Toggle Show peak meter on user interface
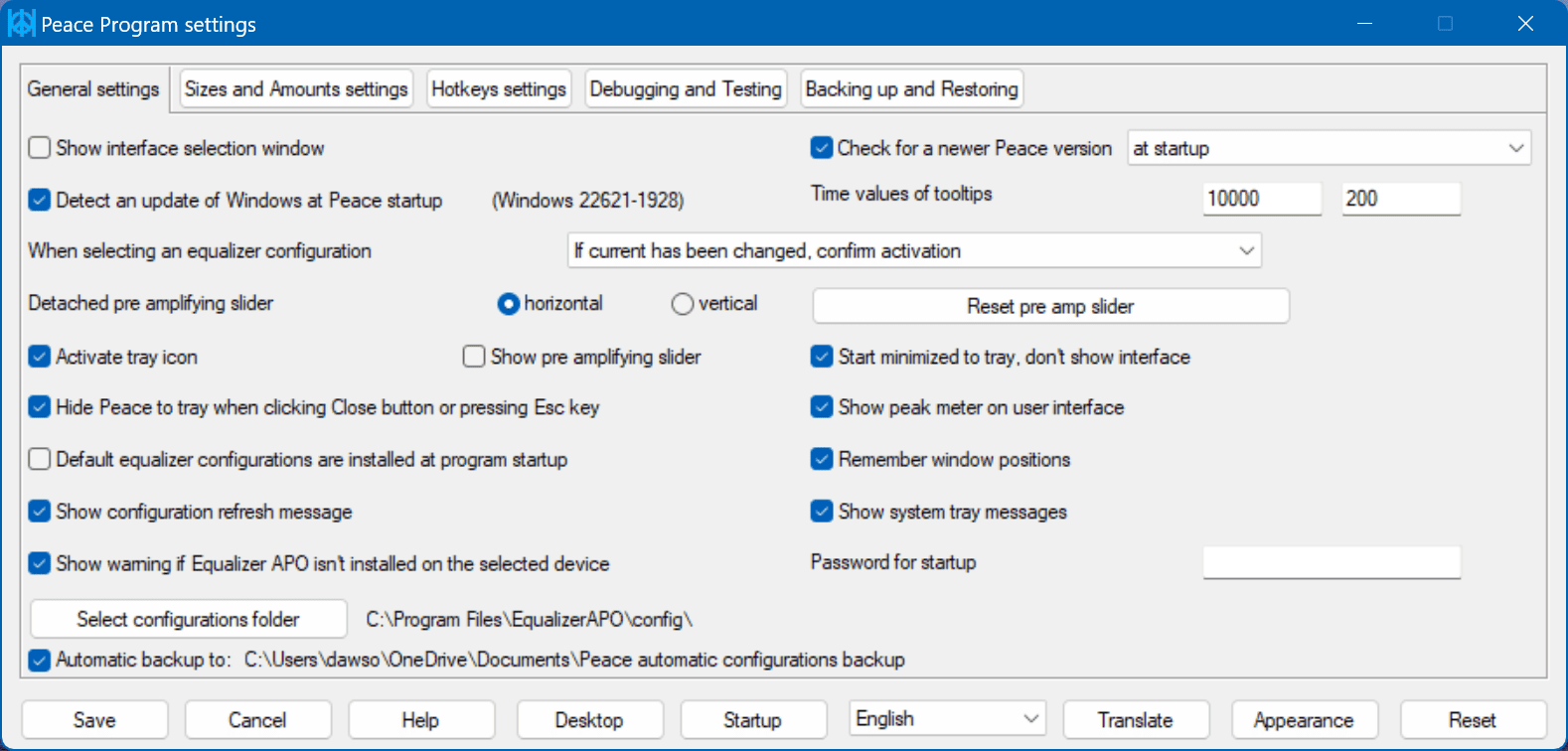Viewport: 1568px width, 751px height. 822,407
